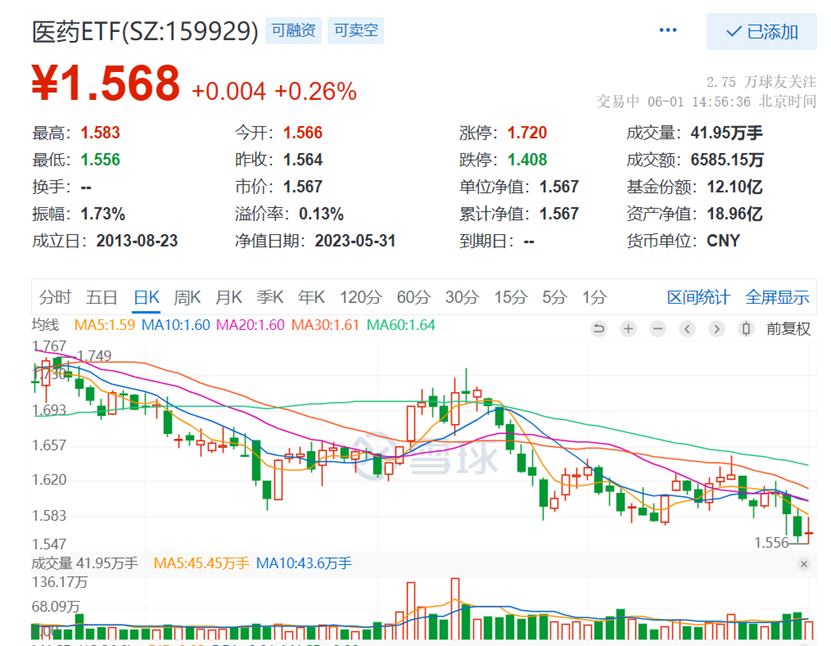The height and width of the screenshot is (646, 831).
Task: Switch to the 1分 chart tab
Action: point(594,297)
